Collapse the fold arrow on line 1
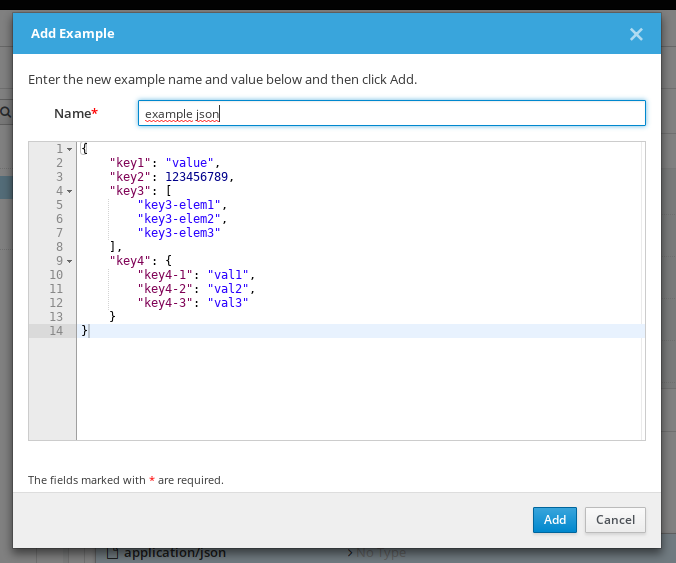Viewport: 676px width, 563px height. point(69,149)
